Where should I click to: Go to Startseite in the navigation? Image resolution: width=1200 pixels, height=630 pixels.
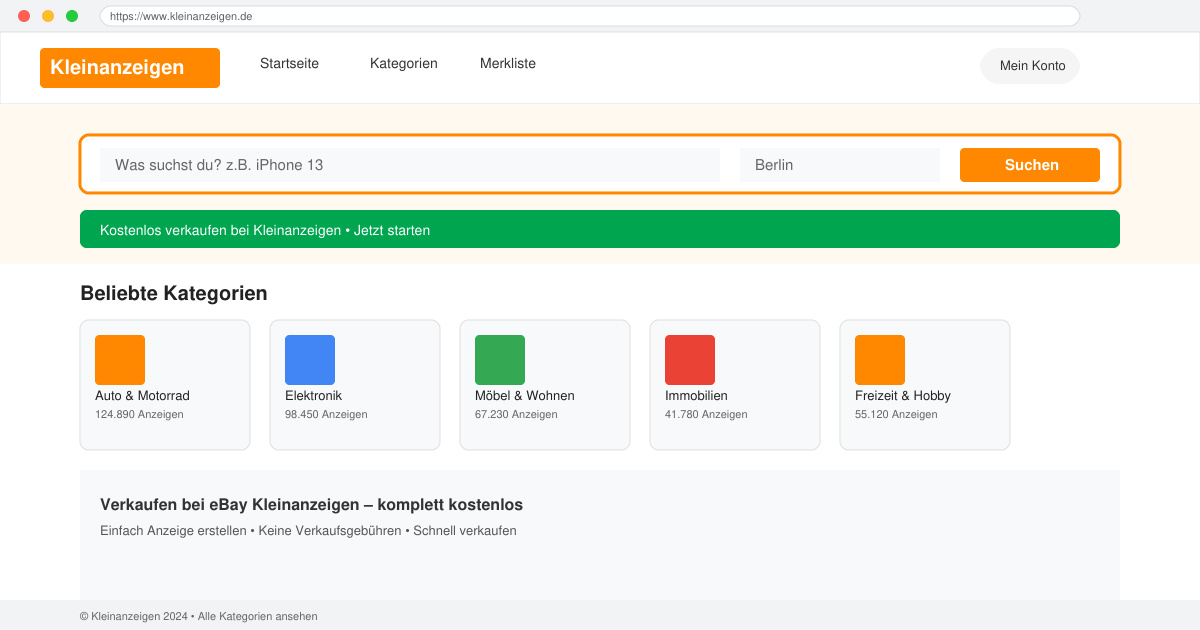click(x=289, y=63)
